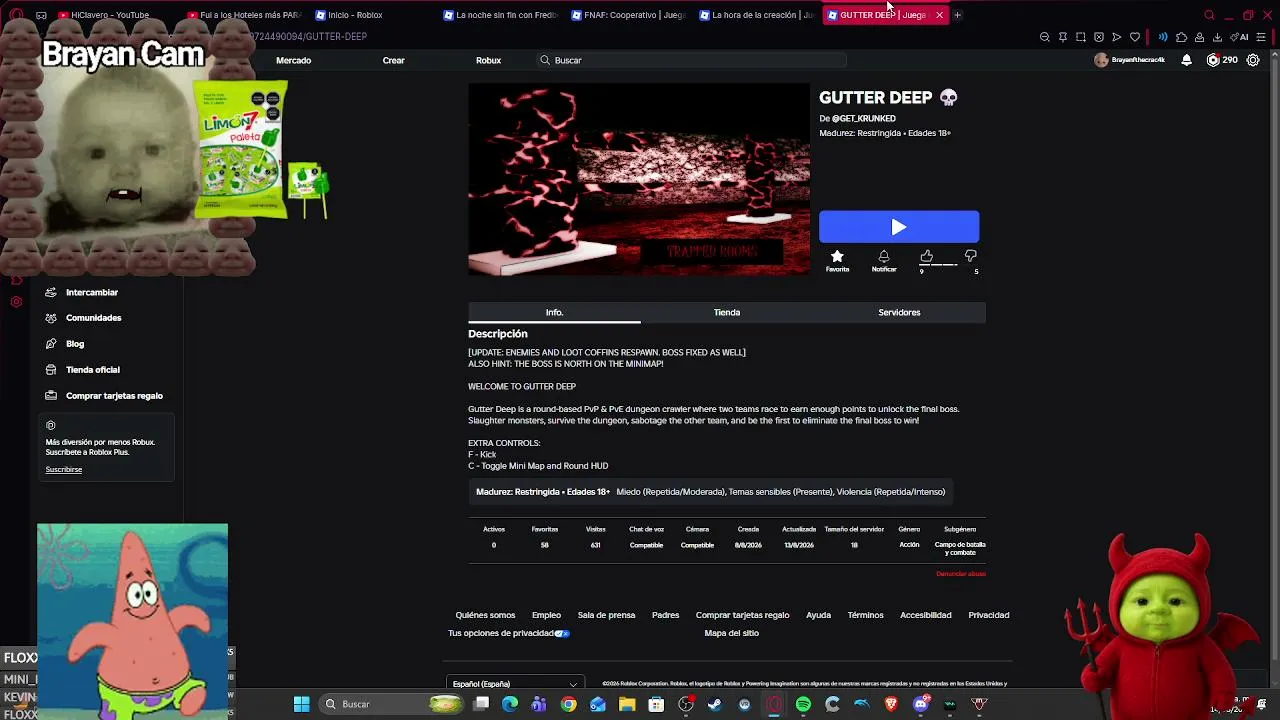Toggle Tus opciones de privacidad switch

(x=562, y=633)
